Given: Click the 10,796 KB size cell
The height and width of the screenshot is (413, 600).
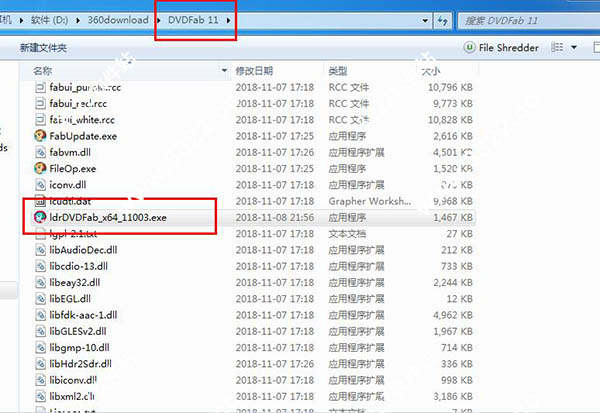Looking at the screenshot, I should click(x=450, y=87).
